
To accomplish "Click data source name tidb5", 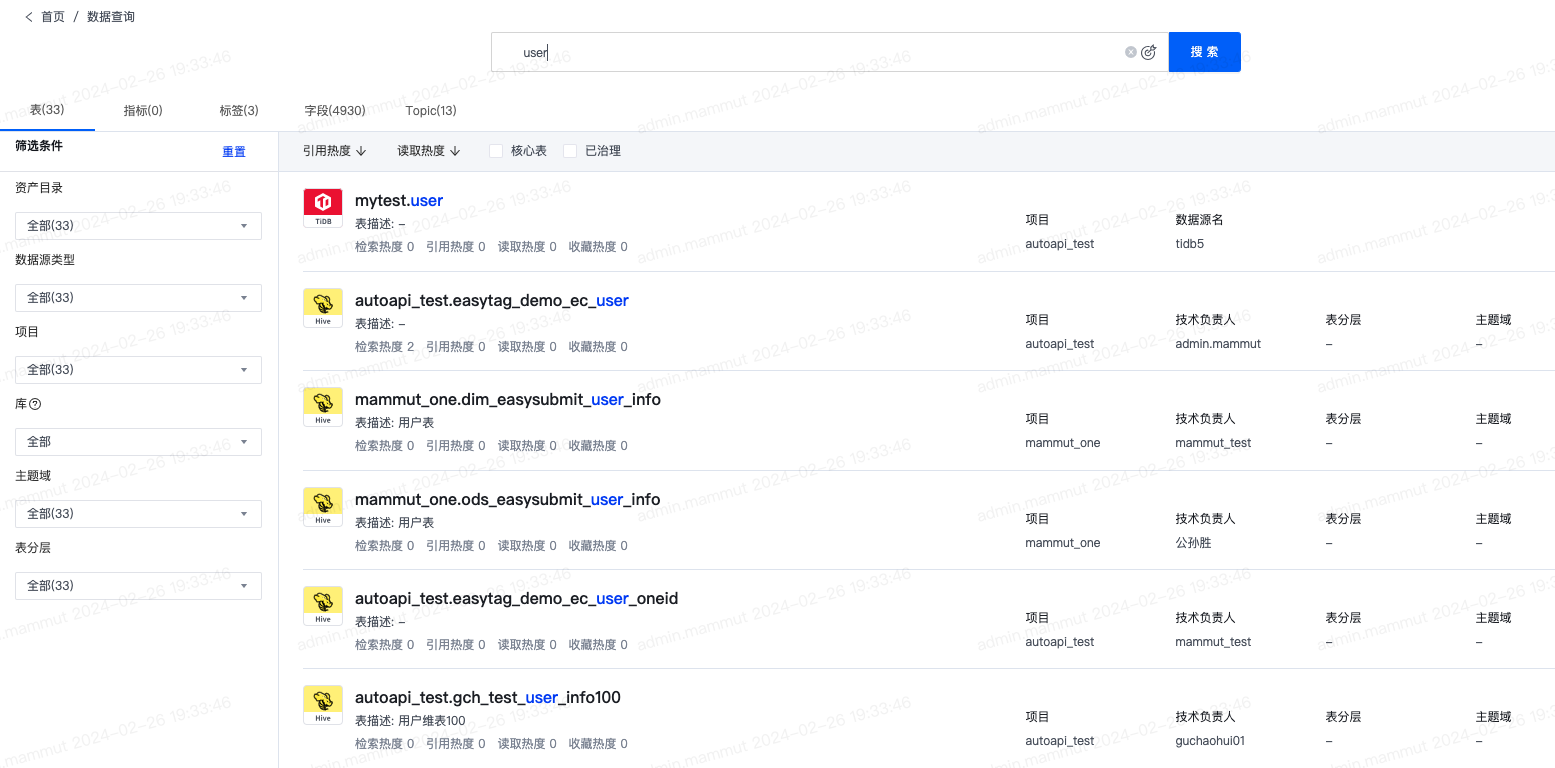I will tap(1190, 243).
